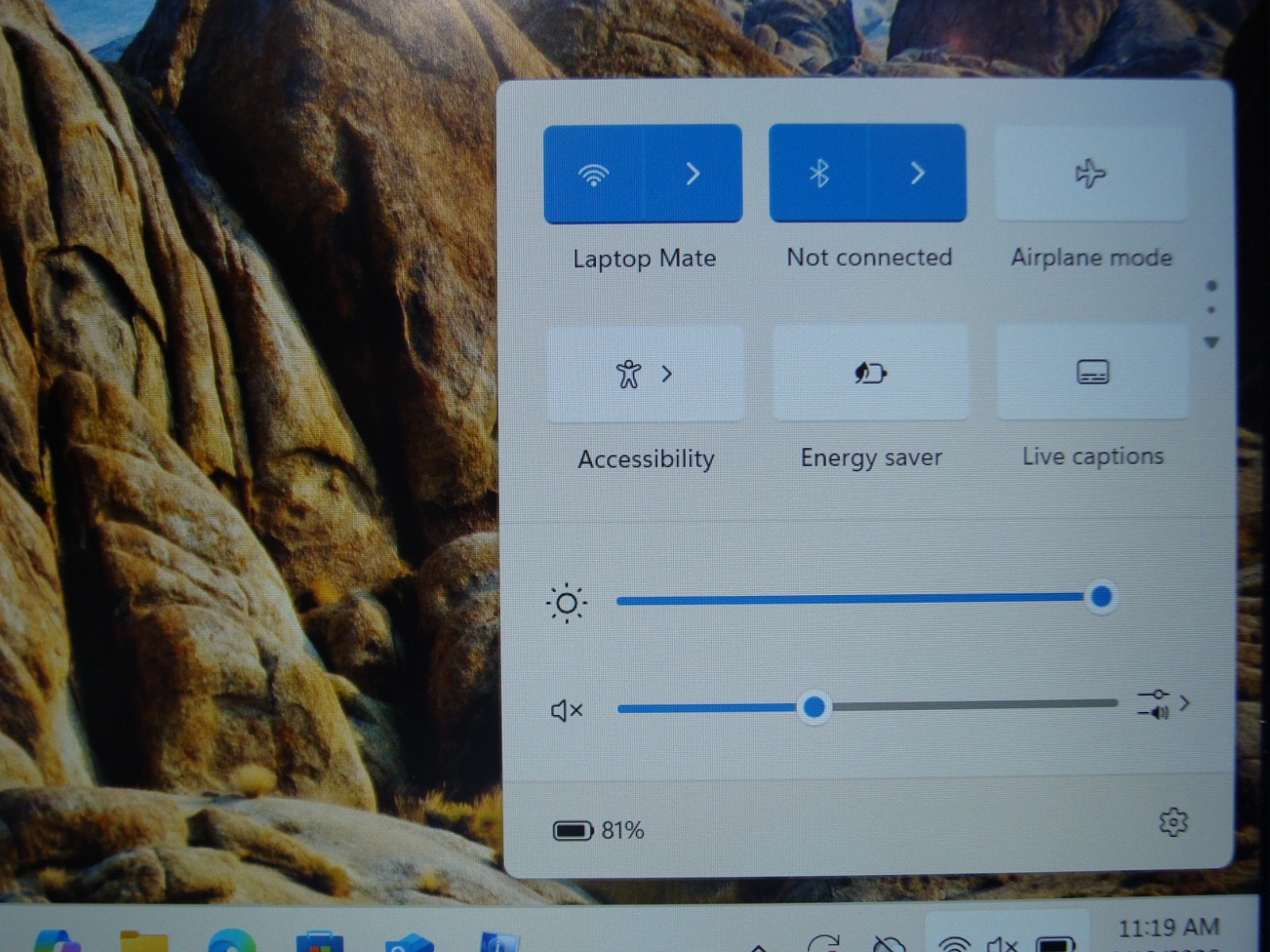Toggle Wi-Fi off in quick settings
1270x952 pixels.
pyautogui.click(x=594, y=174)
